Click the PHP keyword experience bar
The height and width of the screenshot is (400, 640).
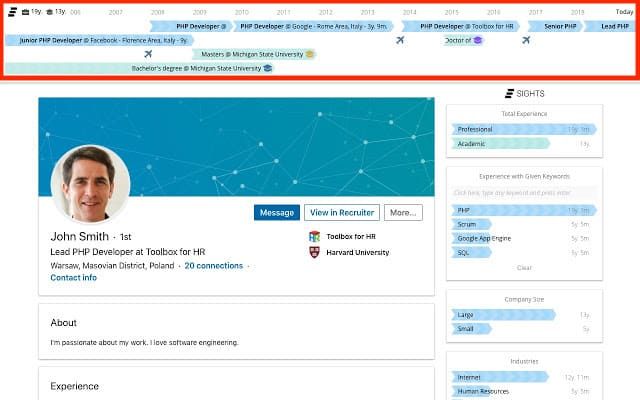tap(524, 211)
